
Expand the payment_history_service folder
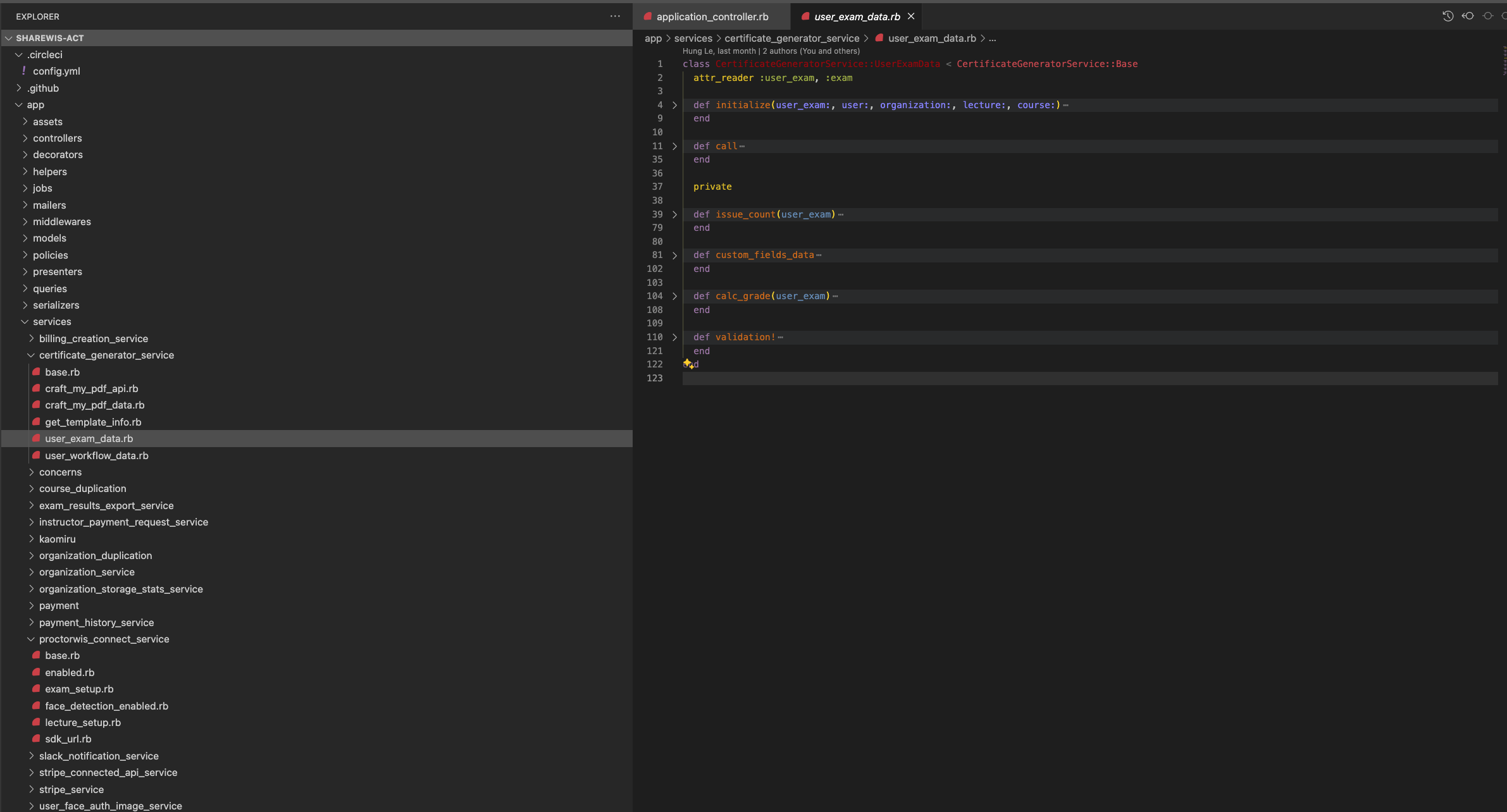click(x=316, y=622)
